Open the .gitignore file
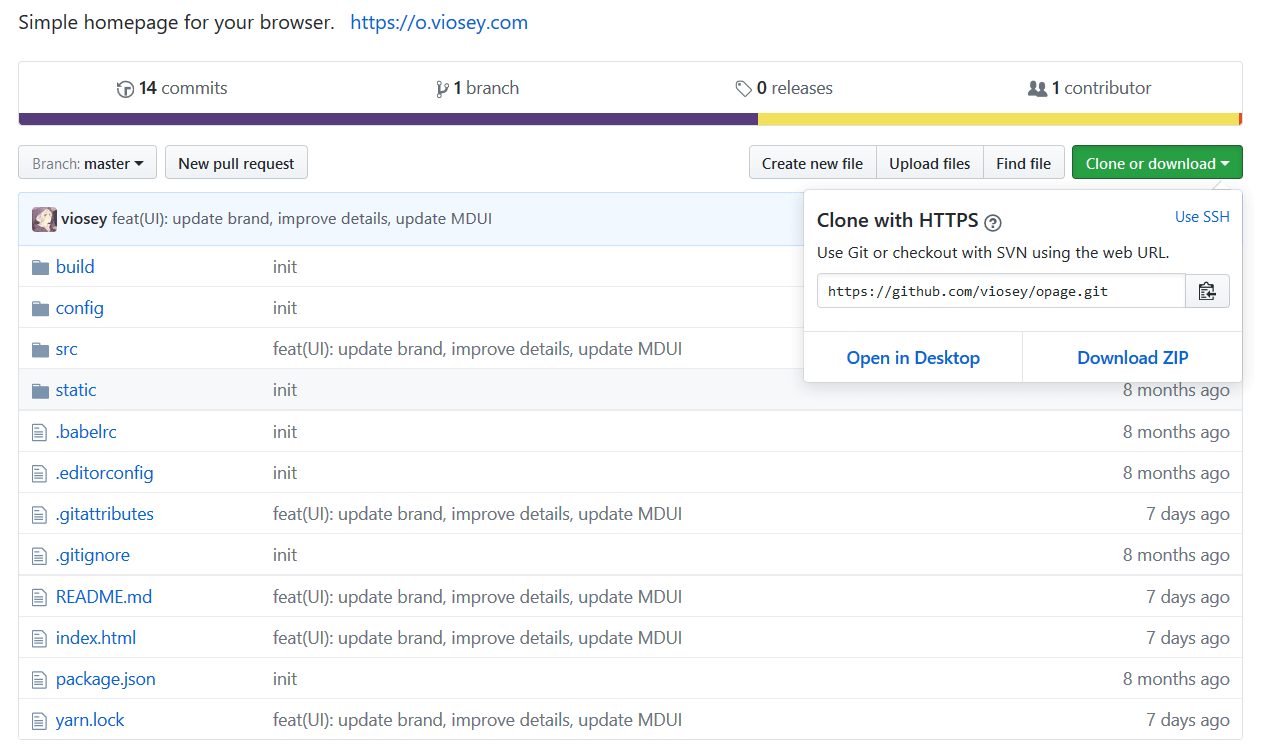The image size is (1268, 747). pos(93,555)
